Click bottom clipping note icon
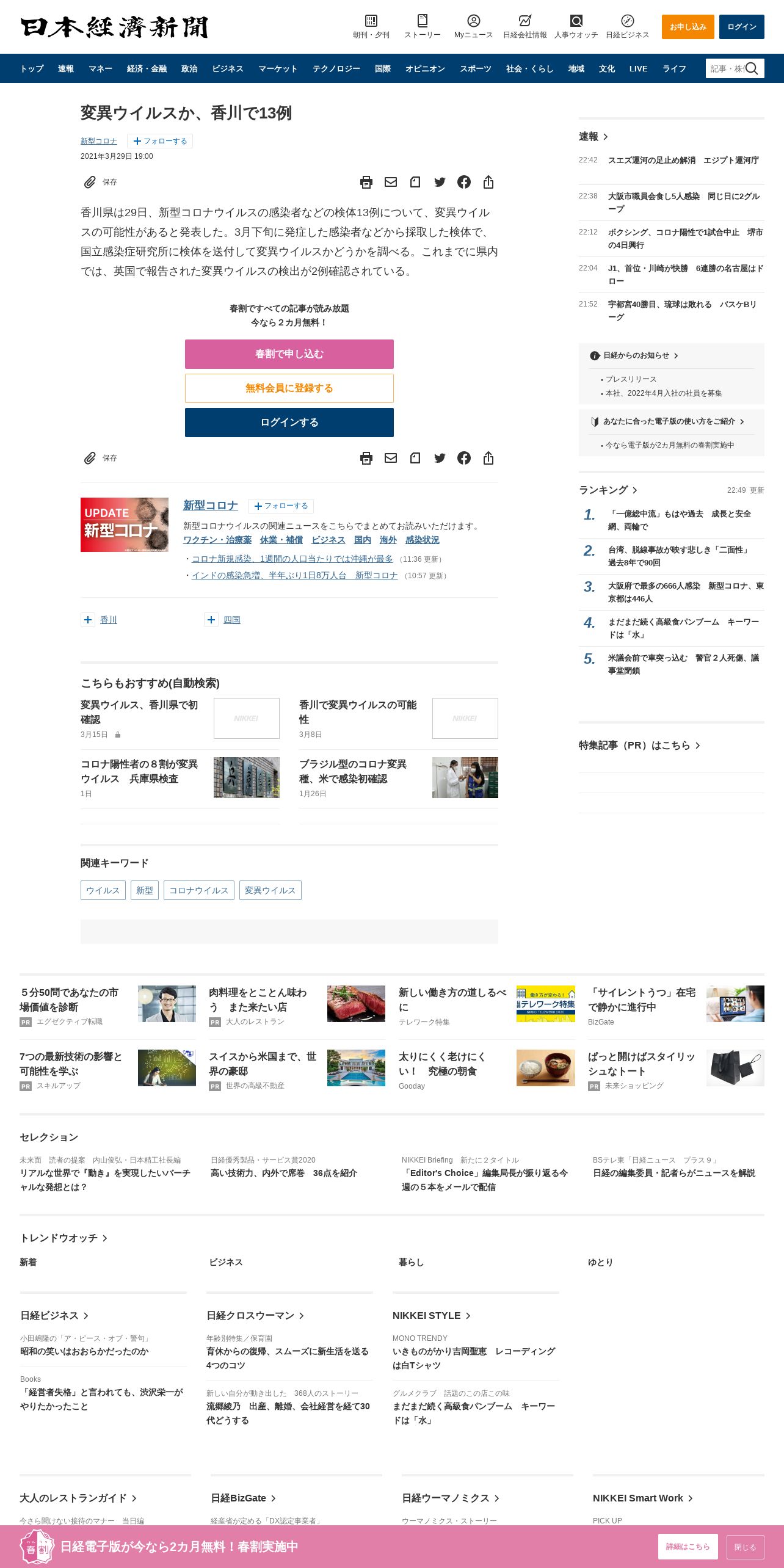This screenshot has width=784, height=1568. click(415, 458)
